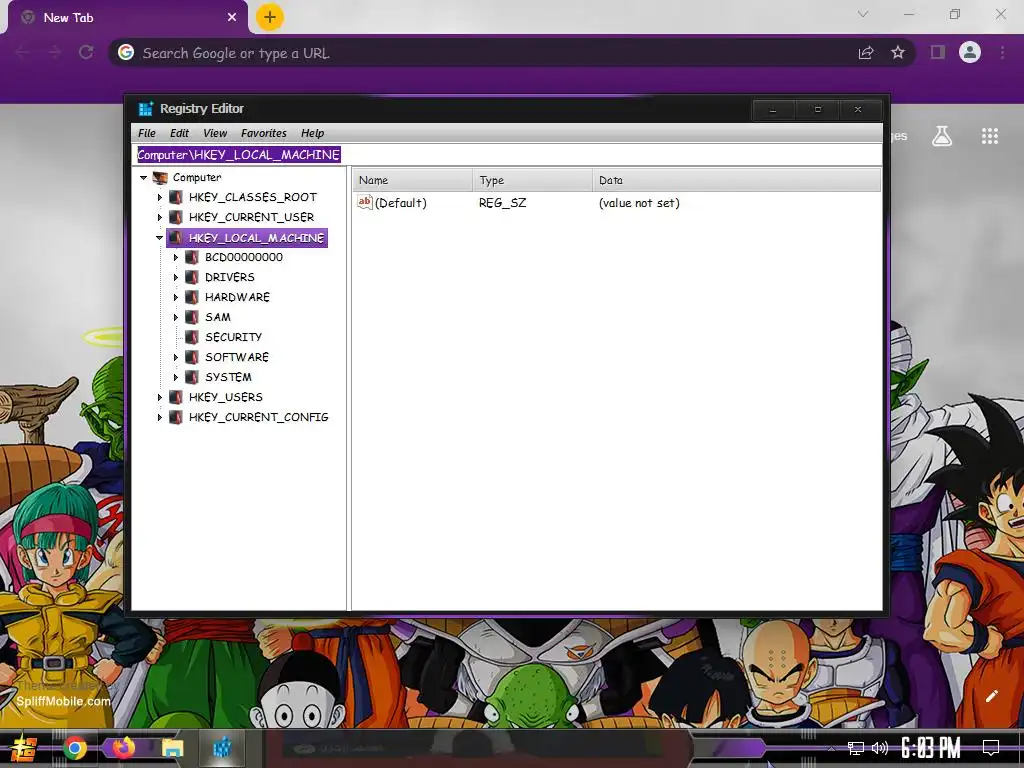1024x768 pixels.
Task: Click the HKEY_LOCAL_MACHINE key icon
Action: pyautogui.click(x=176, y=238)
